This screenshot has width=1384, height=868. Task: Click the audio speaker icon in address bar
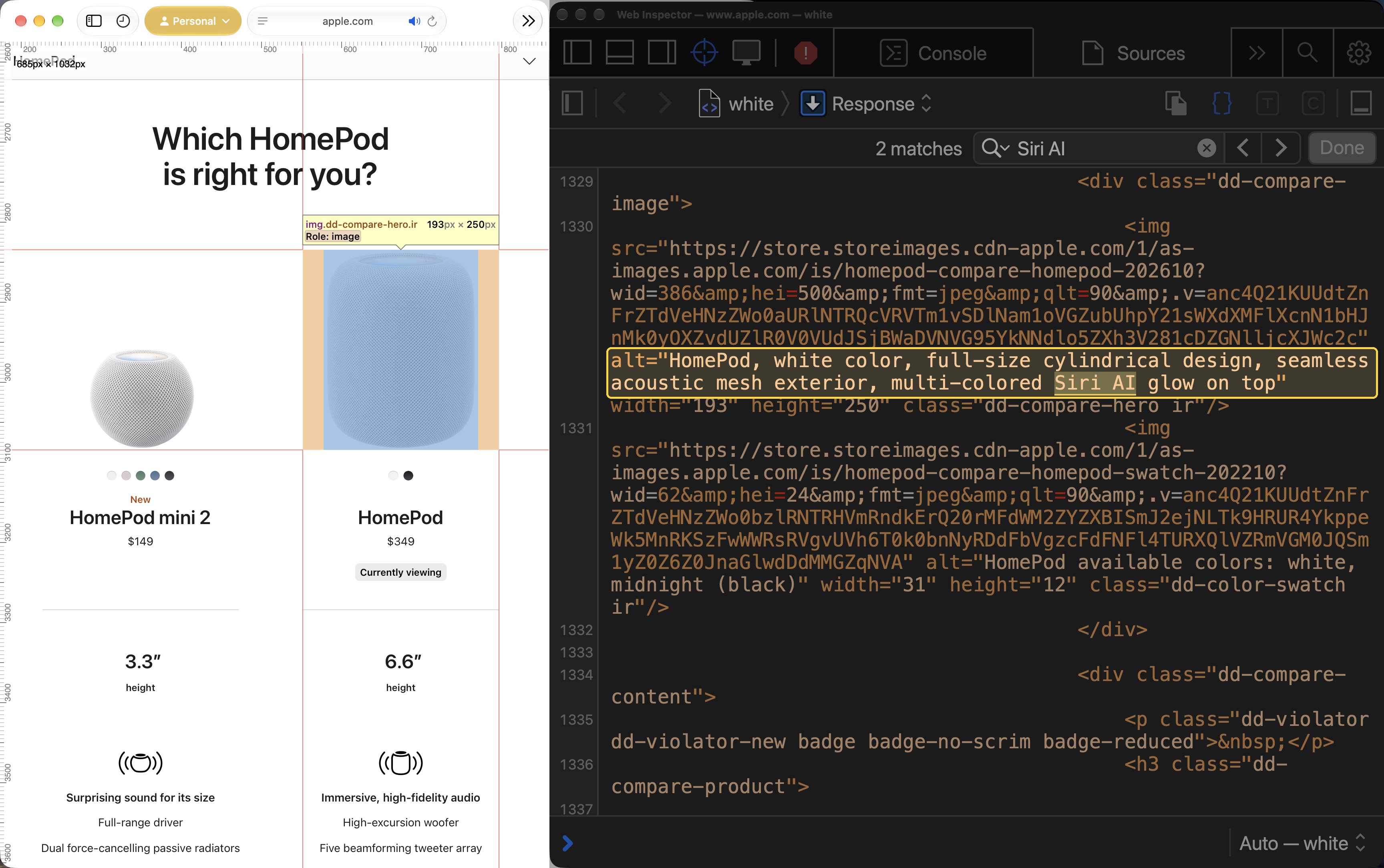(414, 21)
